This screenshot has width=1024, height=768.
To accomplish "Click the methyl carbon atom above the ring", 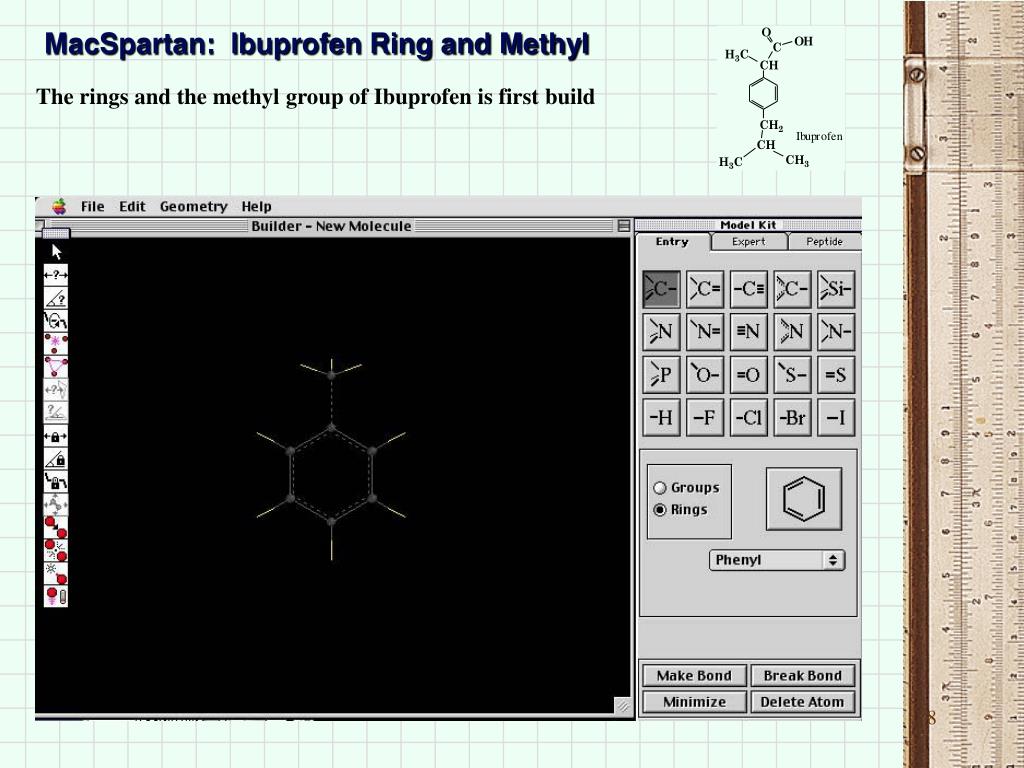I will pos(331,375).
